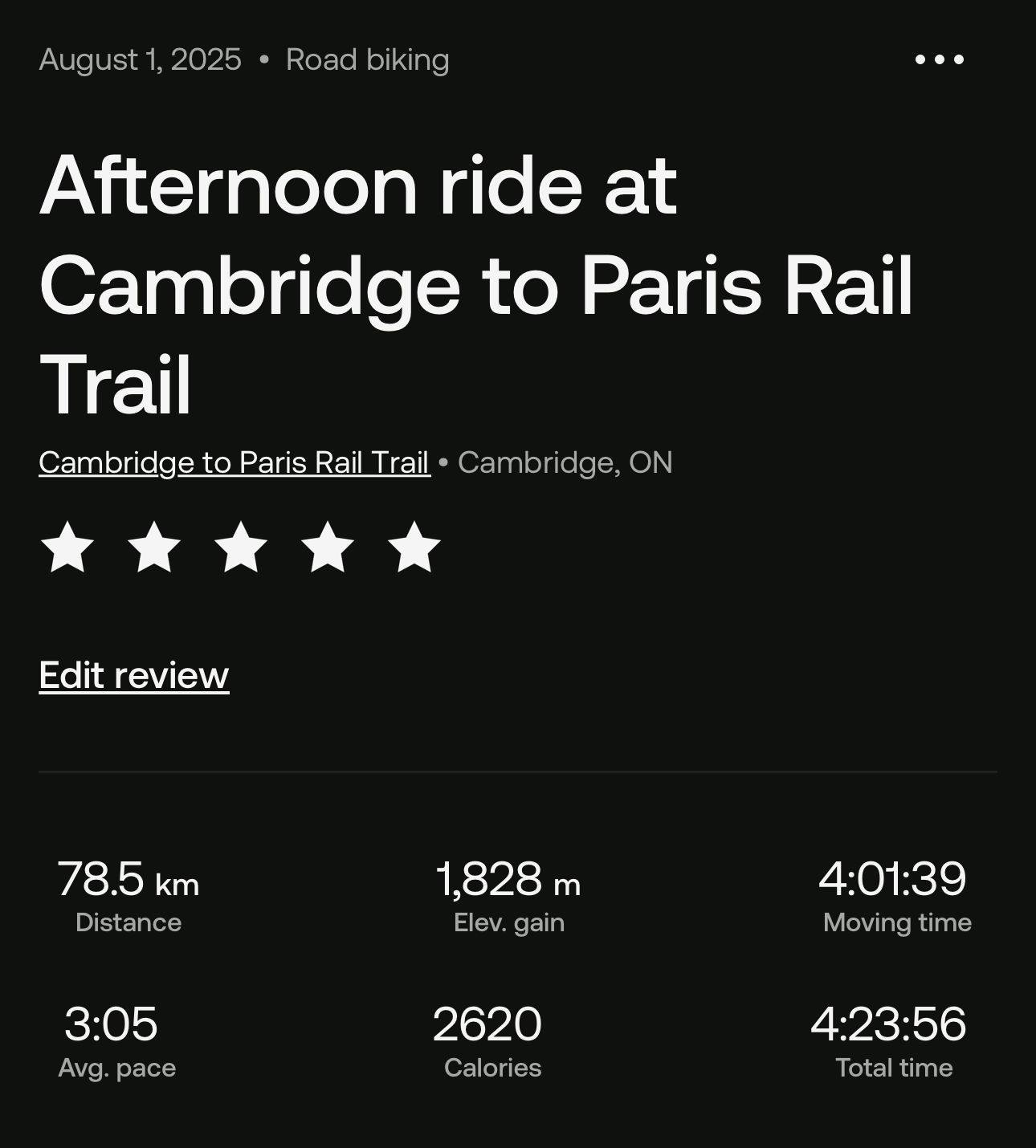Click the Road biking activity type label
This screenshot has height=1148, width=1036.
pyautogui.click(x=368, y=59)
